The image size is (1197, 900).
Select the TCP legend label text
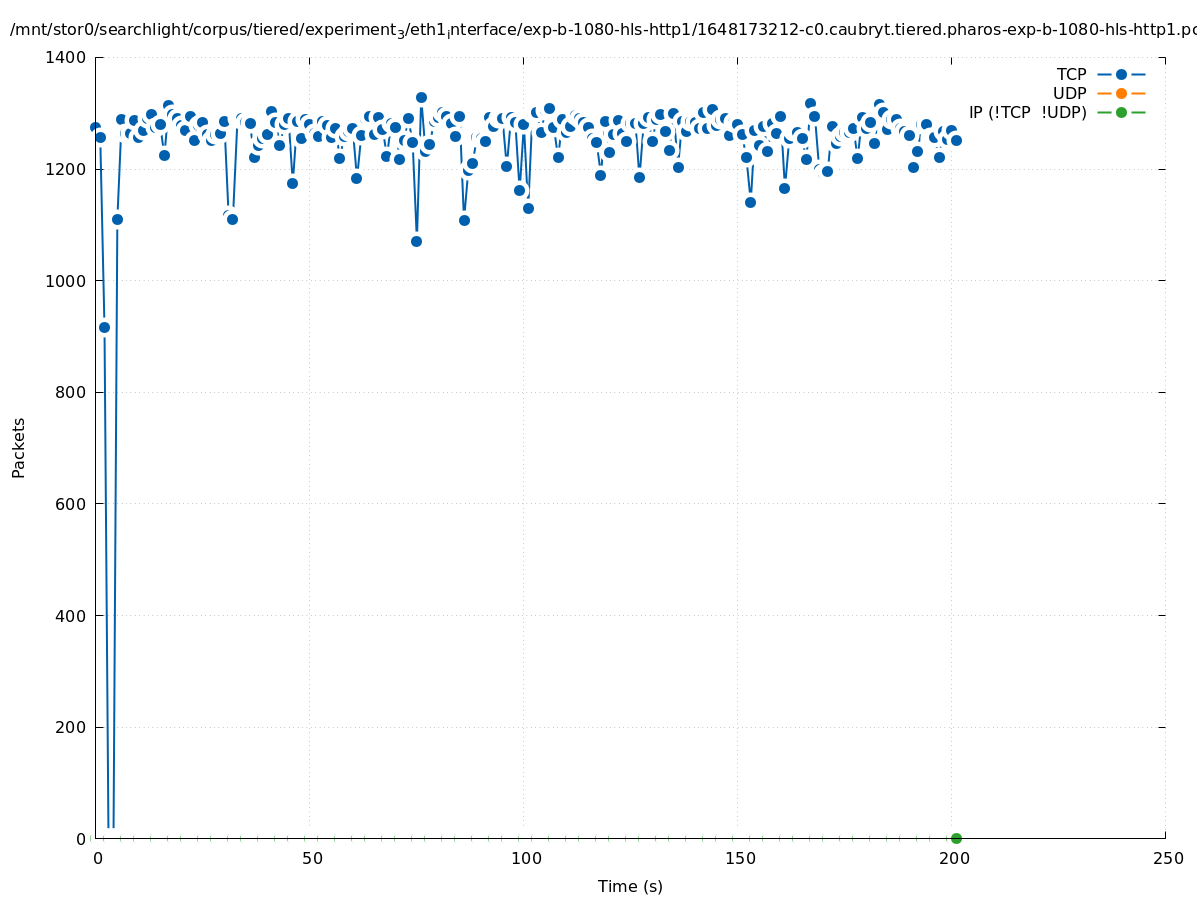(1071, 74)
